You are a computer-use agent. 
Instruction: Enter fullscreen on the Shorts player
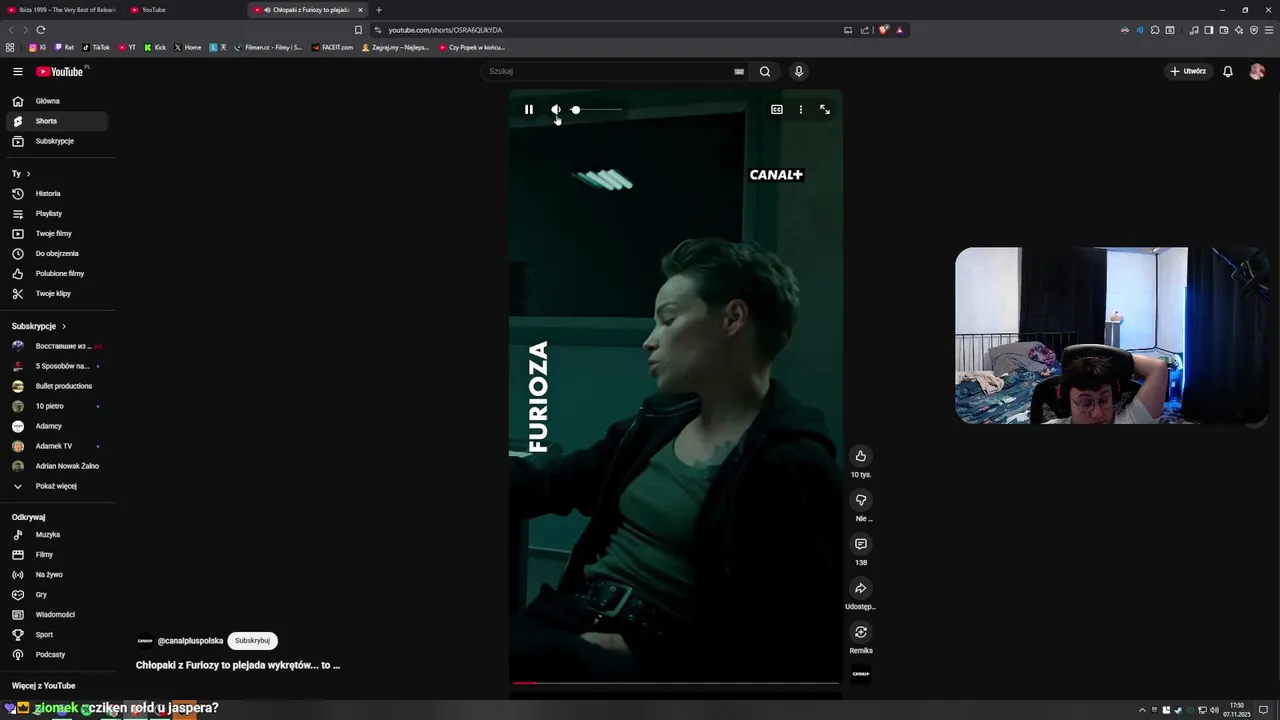coord(825,109)
